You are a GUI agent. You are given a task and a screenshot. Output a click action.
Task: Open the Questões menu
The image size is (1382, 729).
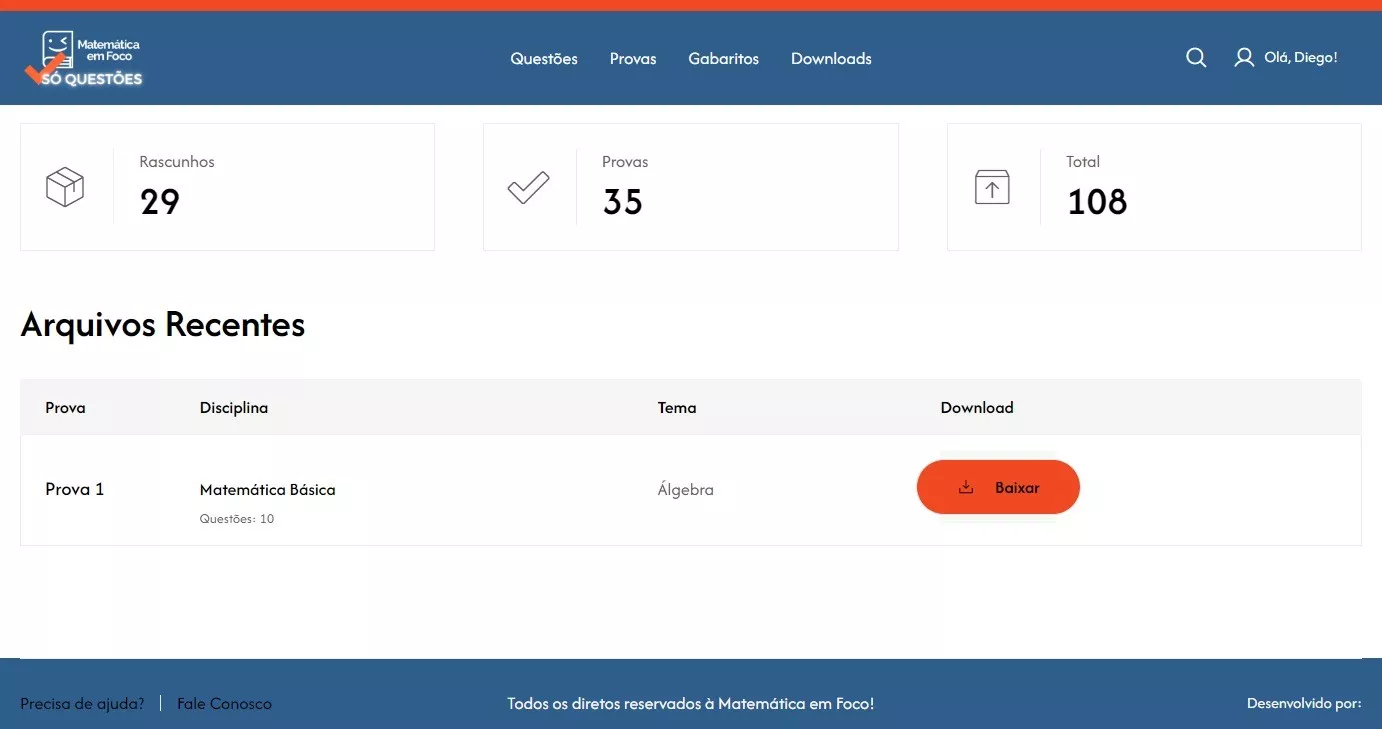[544, 59]
